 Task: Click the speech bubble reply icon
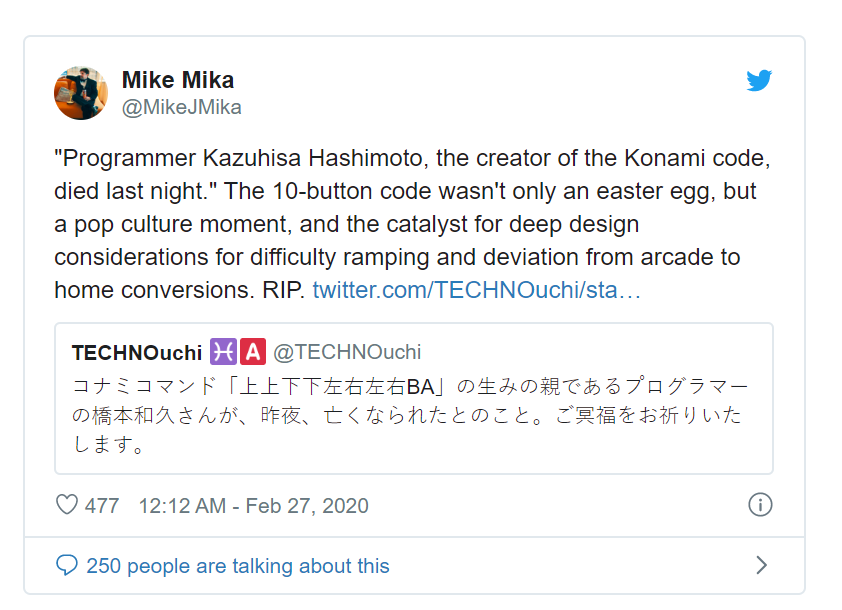tap(67, 566)
